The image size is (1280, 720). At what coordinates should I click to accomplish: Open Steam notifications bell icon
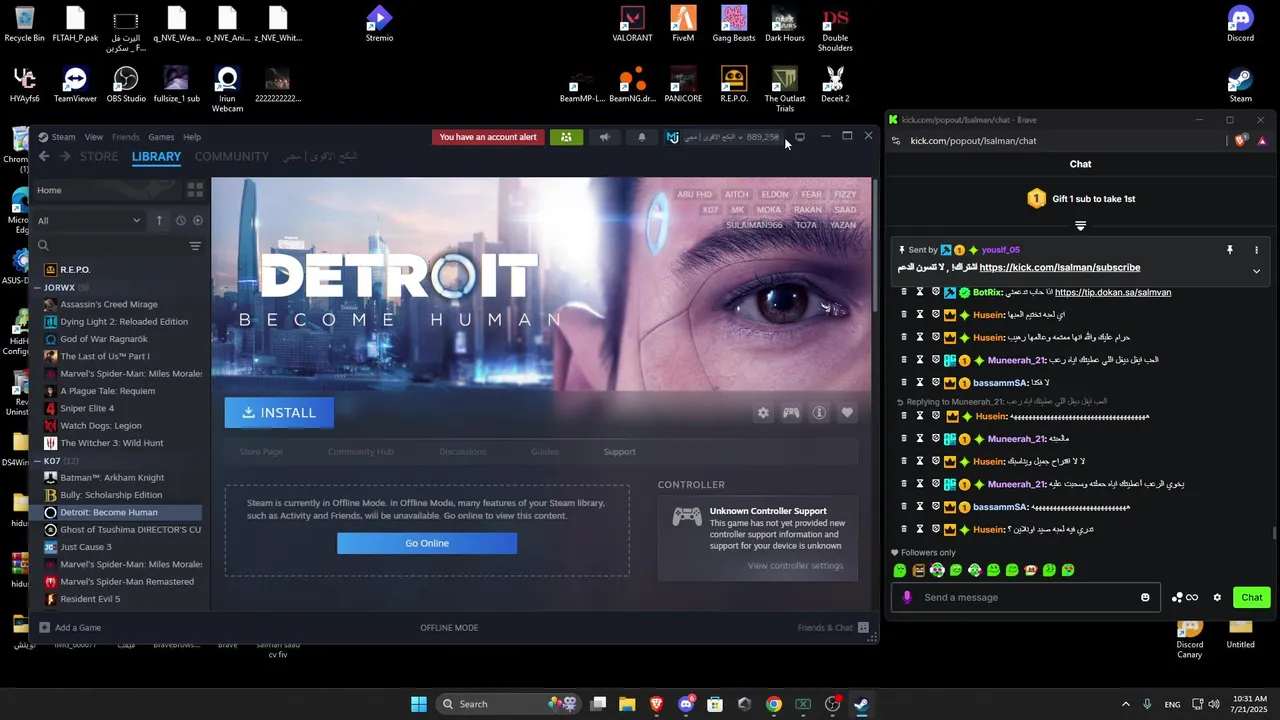point(642,137)
